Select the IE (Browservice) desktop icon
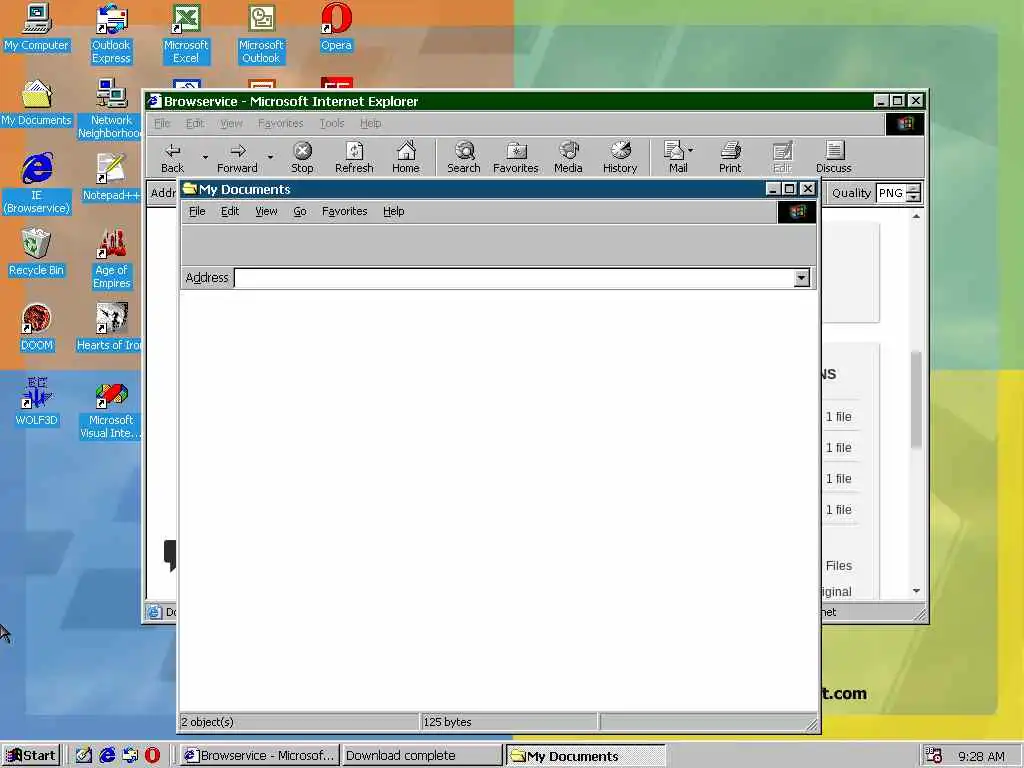 pyautogui.click(x=37, y=184)
